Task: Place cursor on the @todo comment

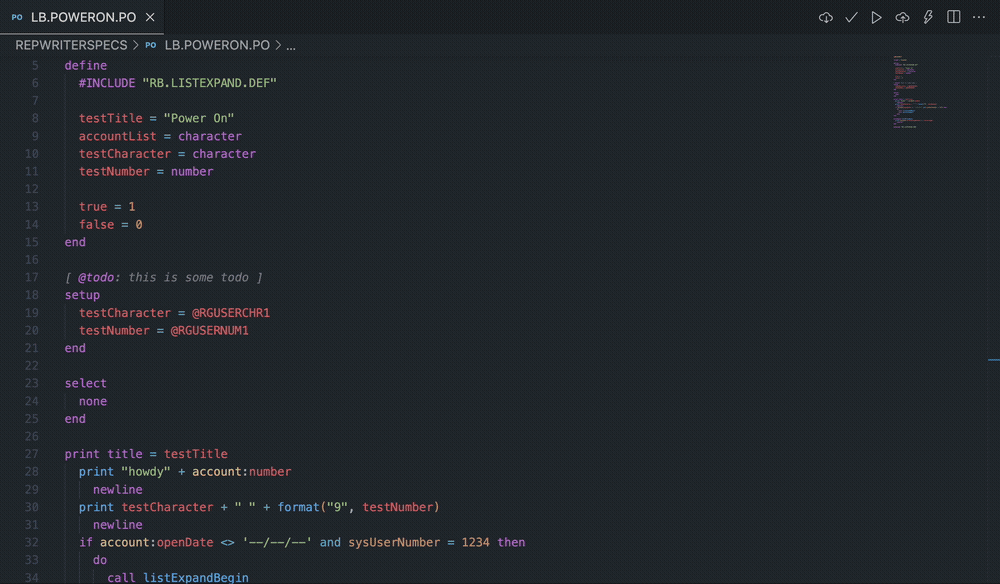Action: click(x=95, y=277)
